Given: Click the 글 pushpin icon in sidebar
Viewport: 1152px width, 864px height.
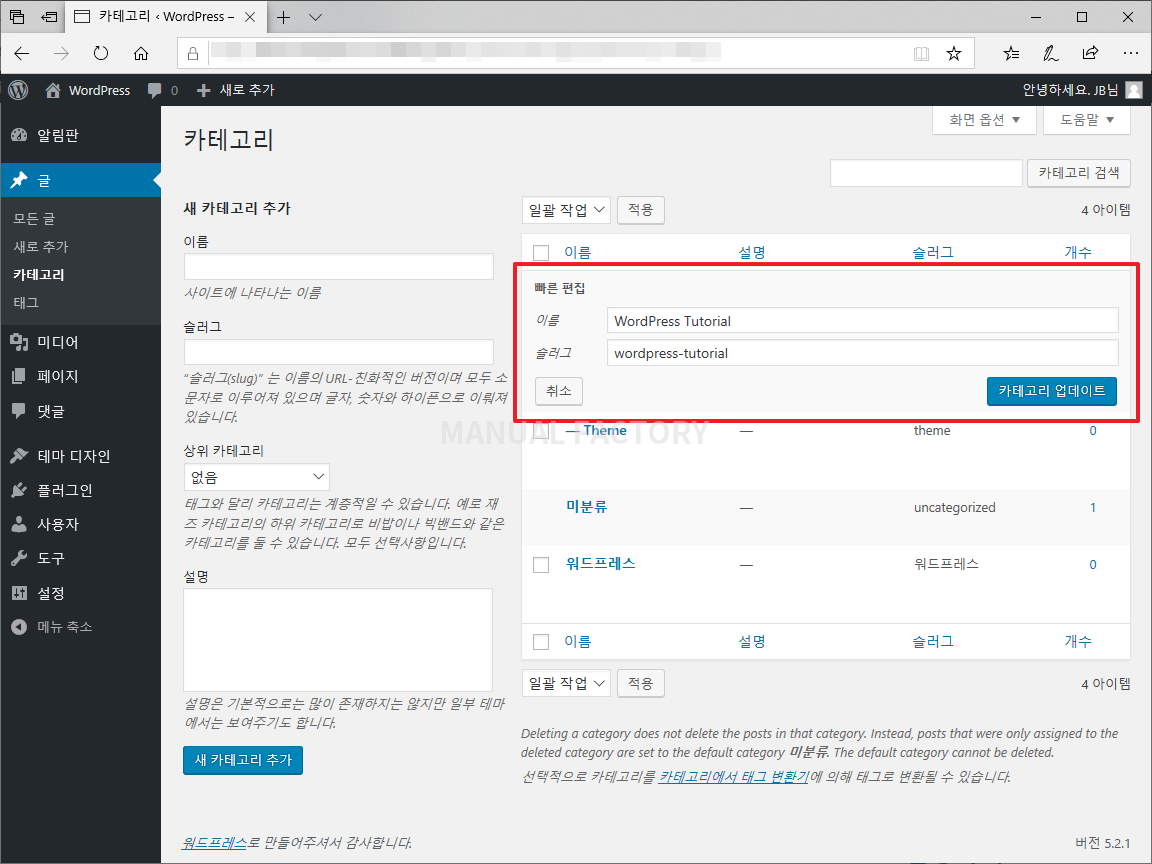Looking at the screenshot, I should point(19,180).
